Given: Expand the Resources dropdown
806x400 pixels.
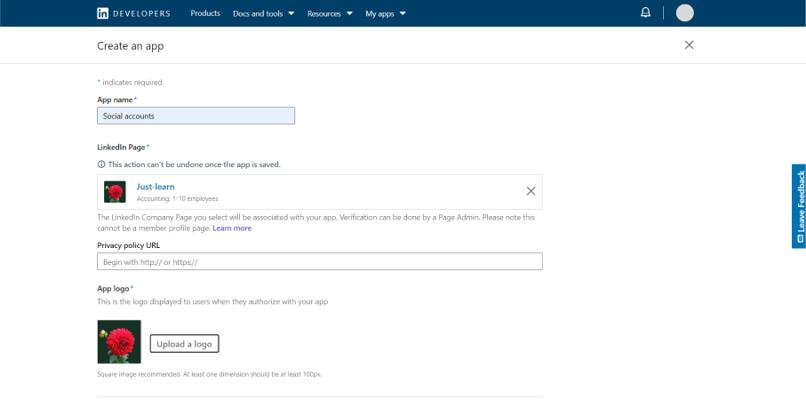Looking at the screenshot, I should pos(330,14).
